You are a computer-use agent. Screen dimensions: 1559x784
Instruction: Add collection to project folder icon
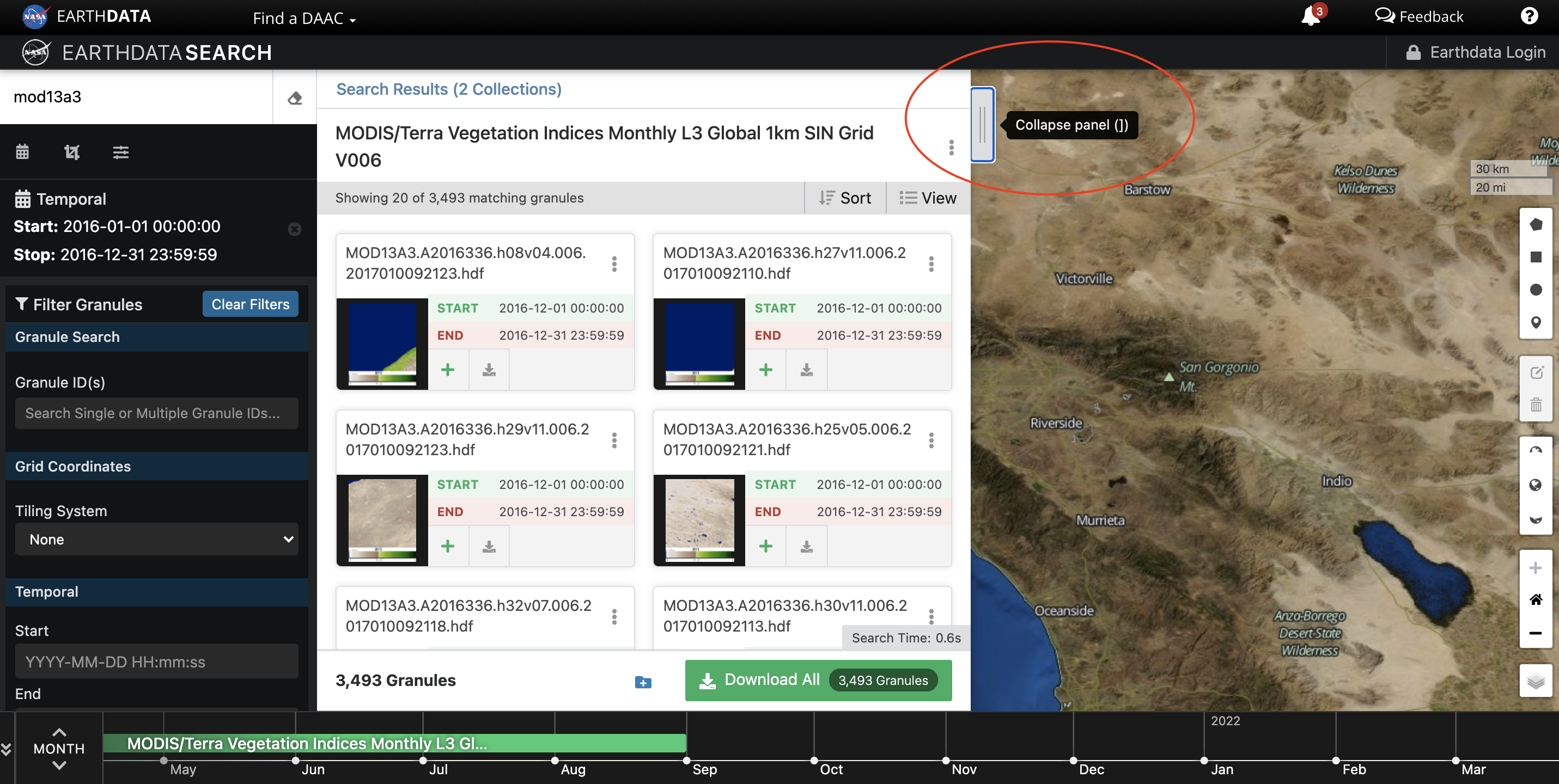click(x=643, y=682)
